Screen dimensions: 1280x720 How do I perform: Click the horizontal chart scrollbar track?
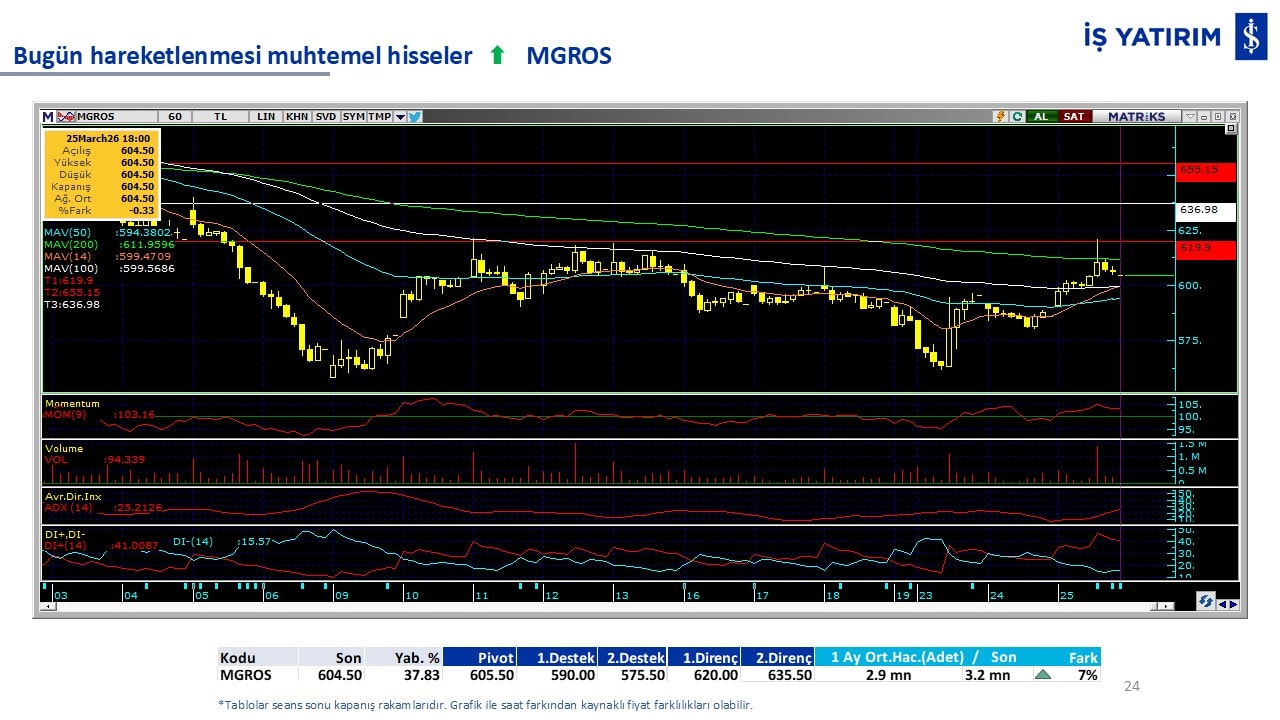pos(600,606)
